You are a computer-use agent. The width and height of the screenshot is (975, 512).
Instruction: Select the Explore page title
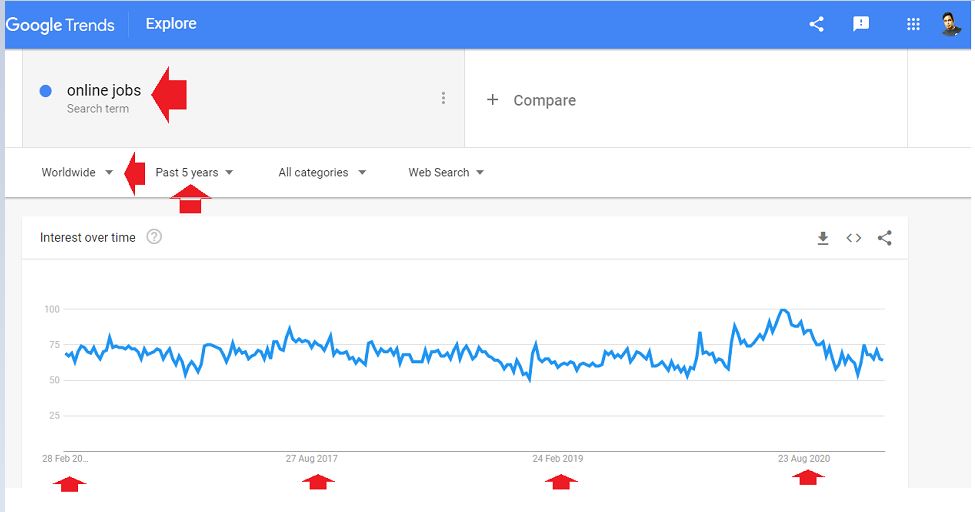point(171,24)
